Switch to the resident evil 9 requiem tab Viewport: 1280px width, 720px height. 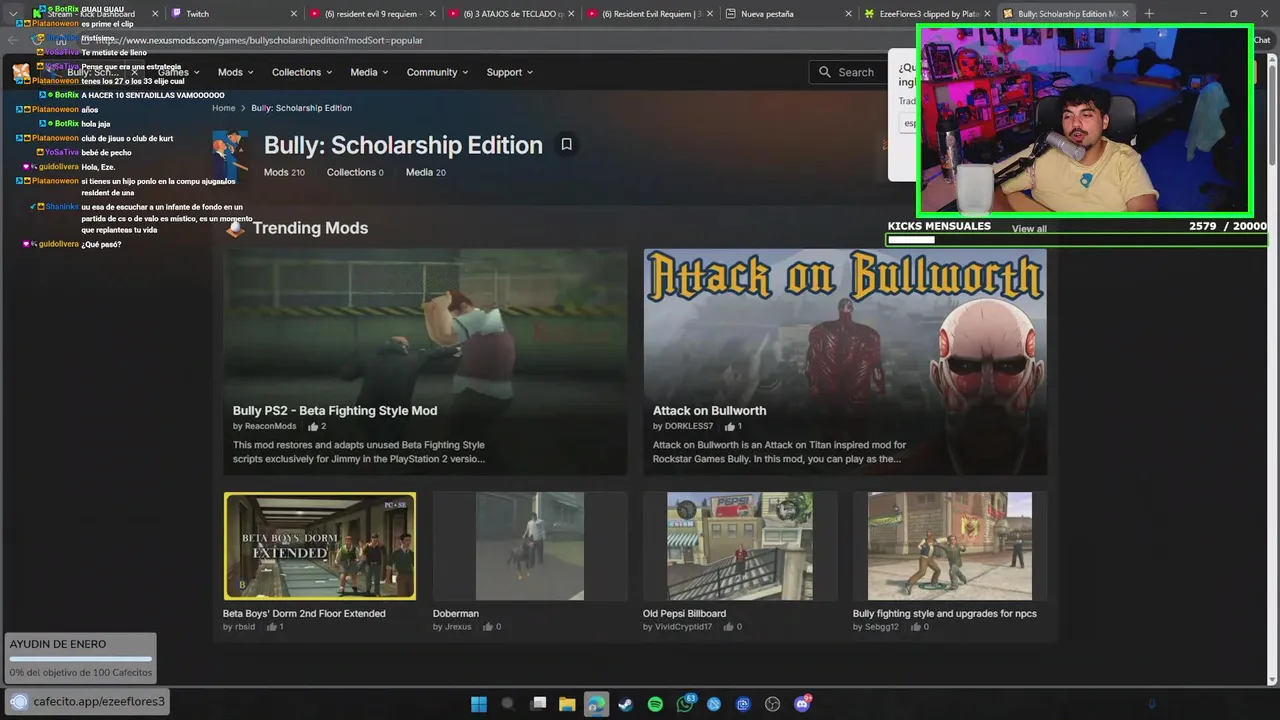point(373,14)
